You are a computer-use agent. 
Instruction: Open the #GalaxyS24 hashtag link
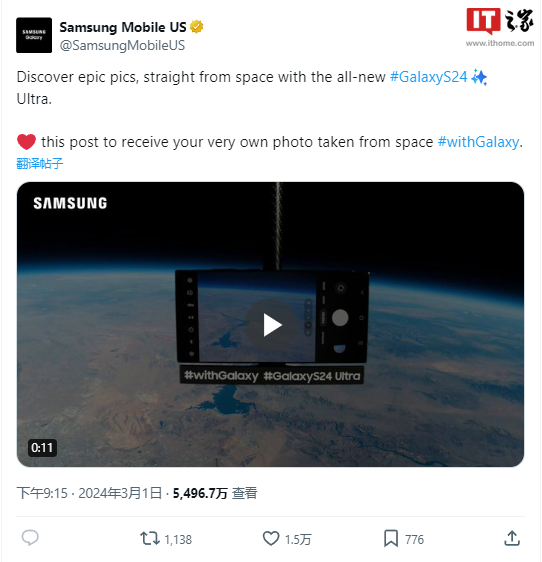pos(428,77)
